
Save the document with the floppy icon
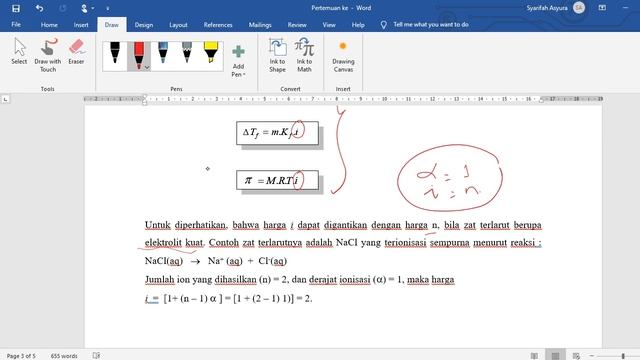(16, 8)
